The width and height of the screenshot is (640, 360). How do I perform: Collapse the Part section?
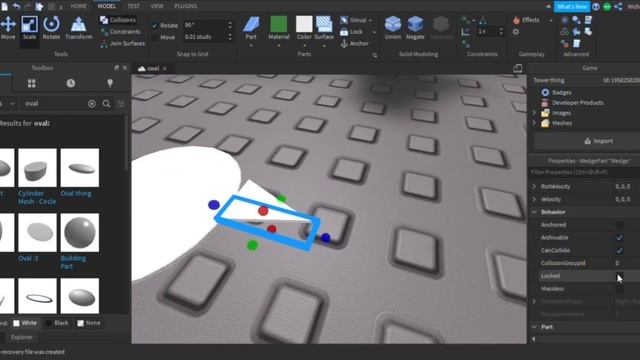(x=534, y=327)
